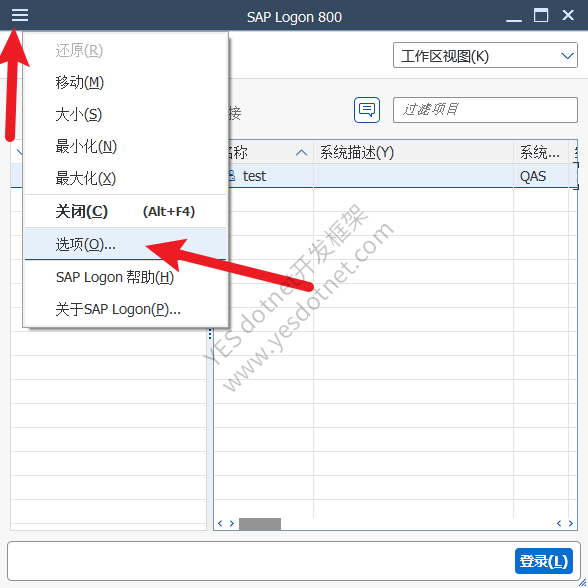This screenshot has height=588, width=588.
Task: Click left scroll arrow at bottom-right of list
Action: tap(559, 524)
